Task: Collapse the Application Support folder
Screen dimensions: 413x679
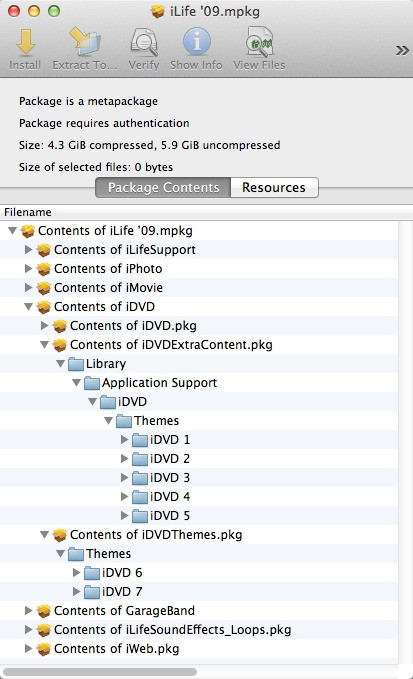Action: click(x=76, y=383)
